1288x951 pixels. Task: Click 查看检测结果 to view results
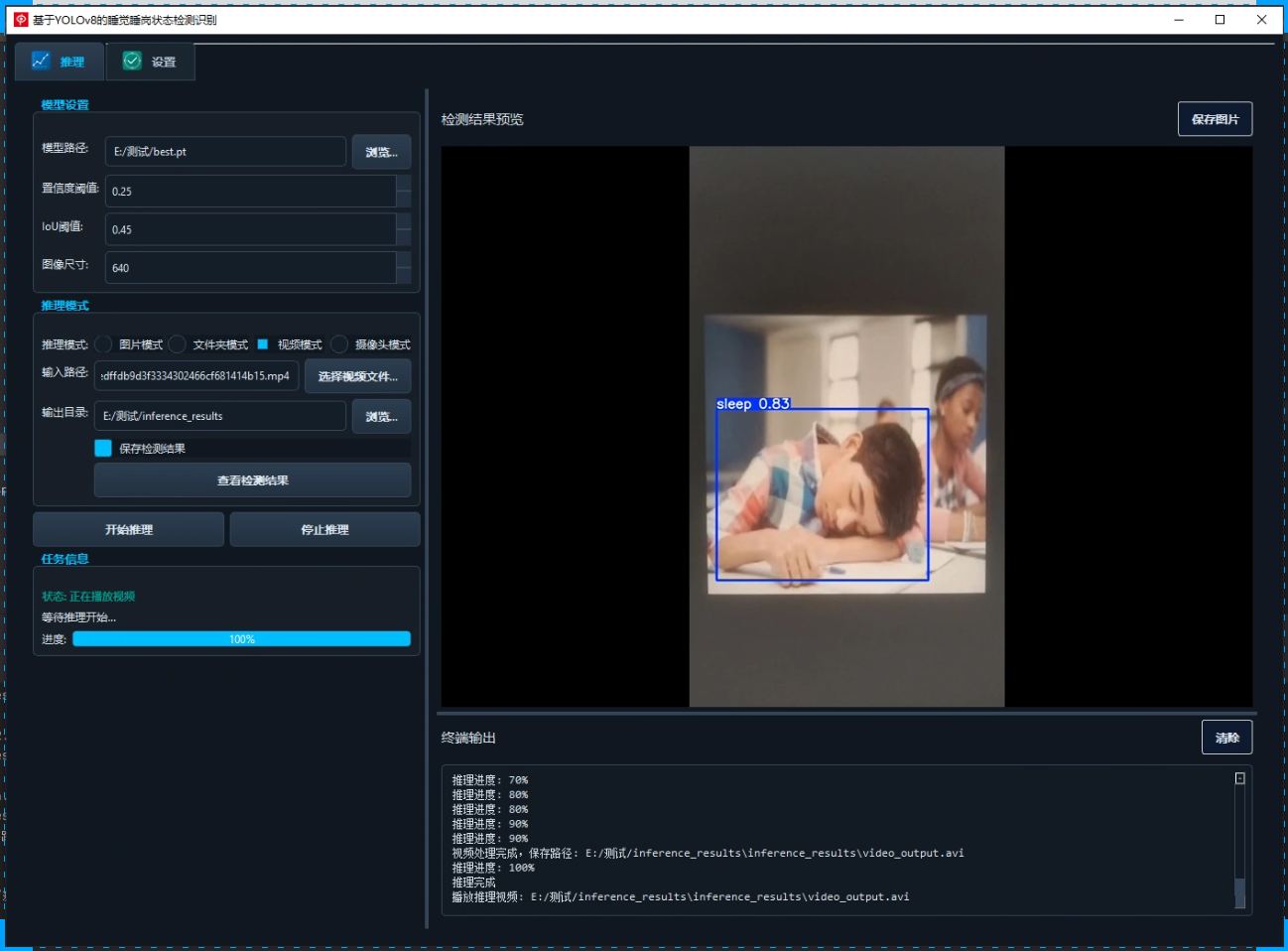252,480
